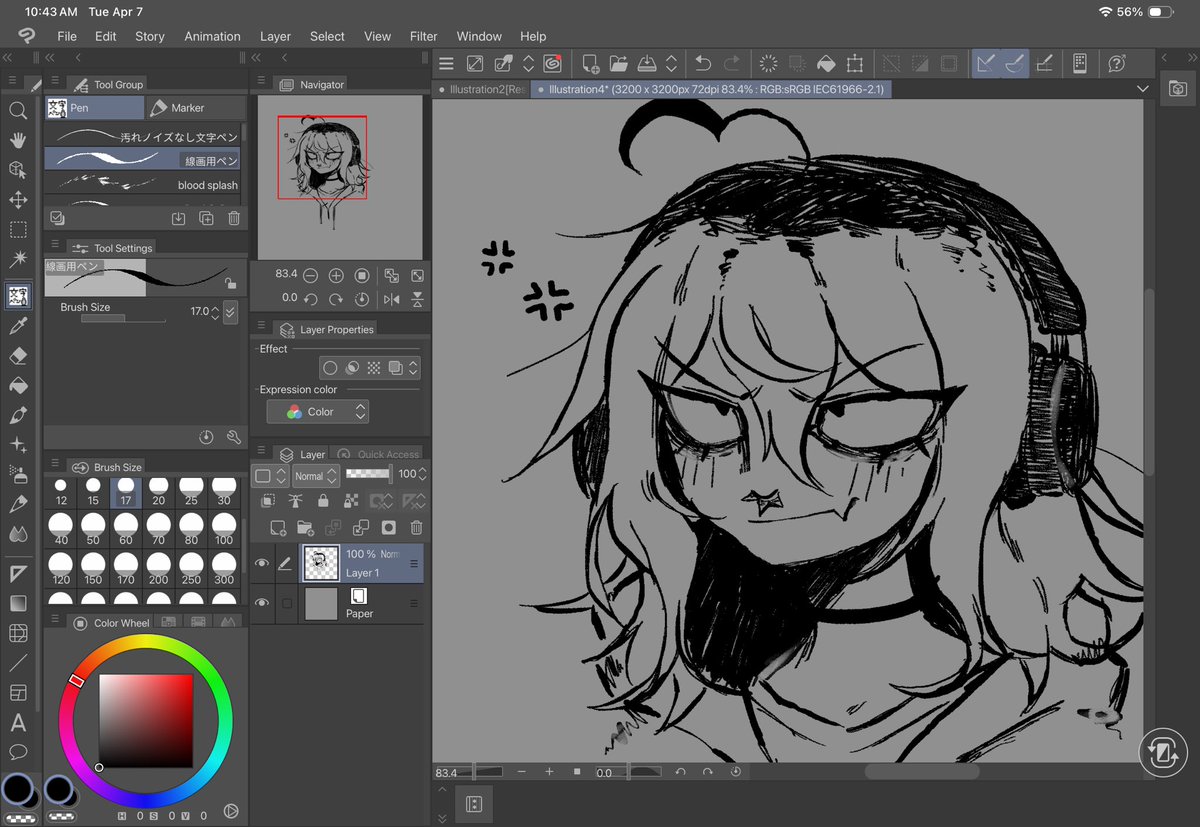The width and height of the screenshot is (1200, 827).
Task: Switch to the Marker tool group tab
Action: pyautogui.click(x=196, y=107)
